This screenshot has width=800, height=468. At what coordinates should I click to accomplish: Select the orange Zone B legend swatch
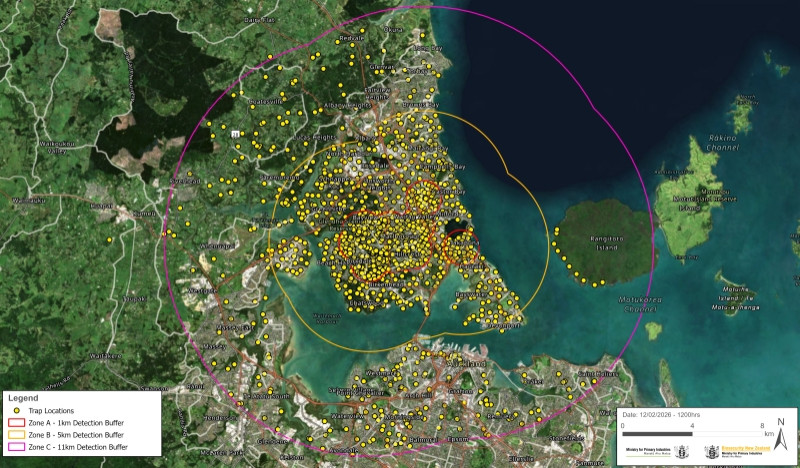point(16,435)
